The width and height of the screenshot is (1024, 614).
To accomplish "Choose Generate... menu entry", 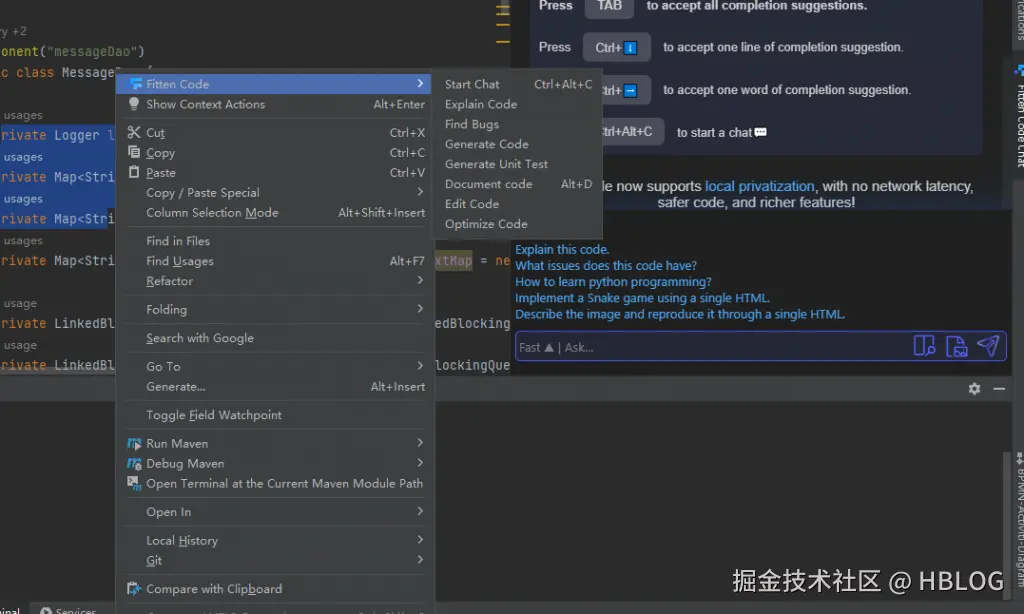I will pyautogui.click(x=275, y=387).
